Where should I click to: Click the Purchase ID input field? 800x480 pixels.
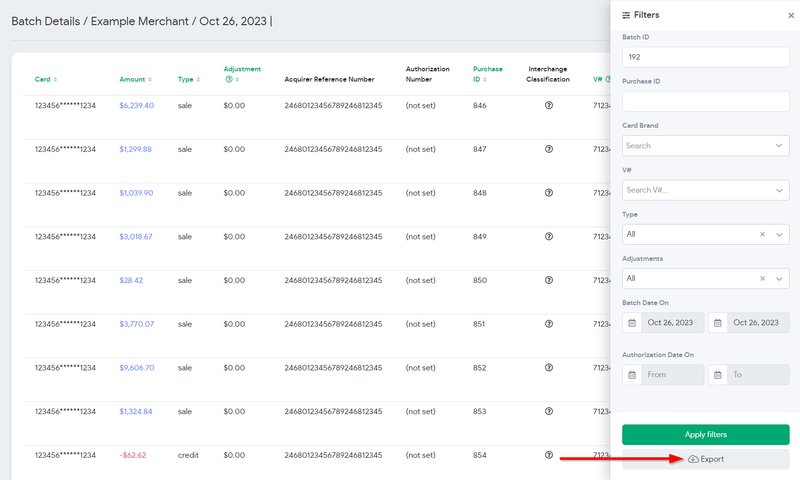pyautogui.click(x=706, y=102)
